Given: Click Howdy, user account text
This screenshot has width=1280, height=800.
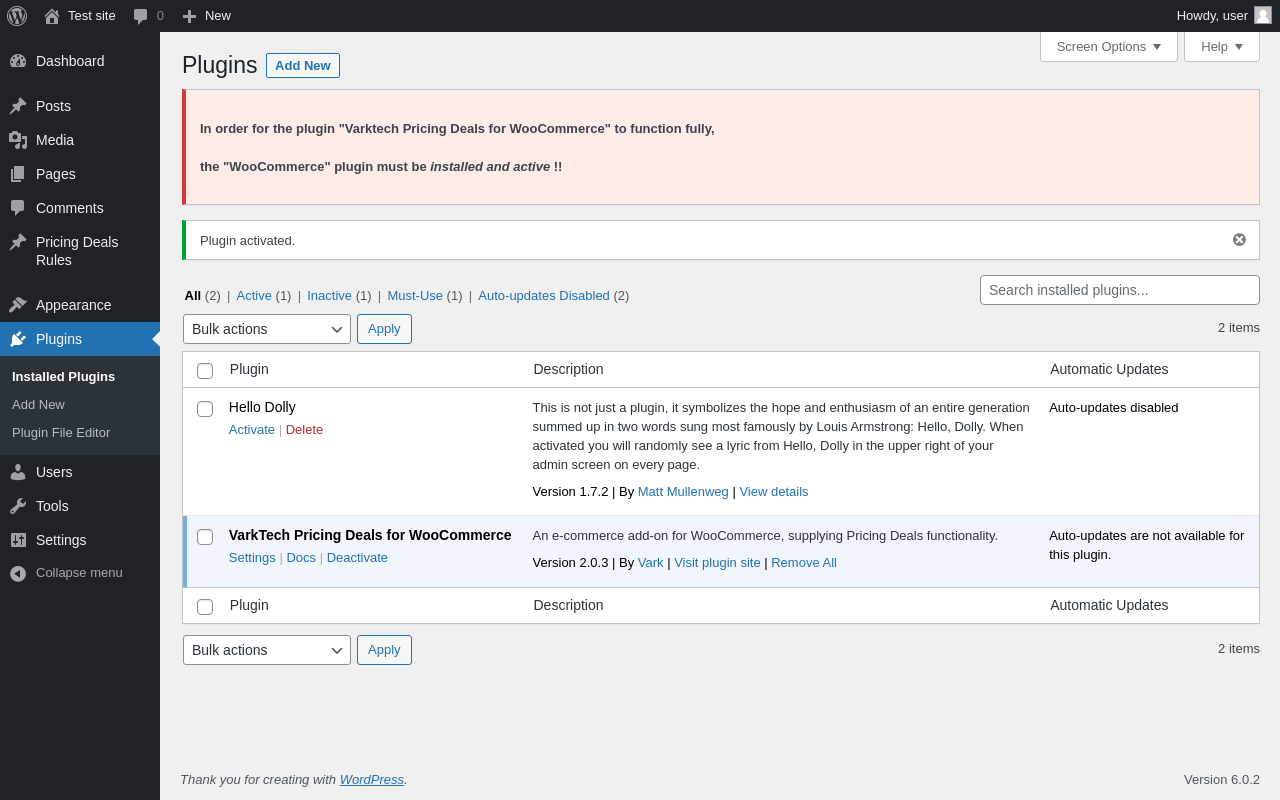Looking at the screenshot, I should pos(1212,16).
